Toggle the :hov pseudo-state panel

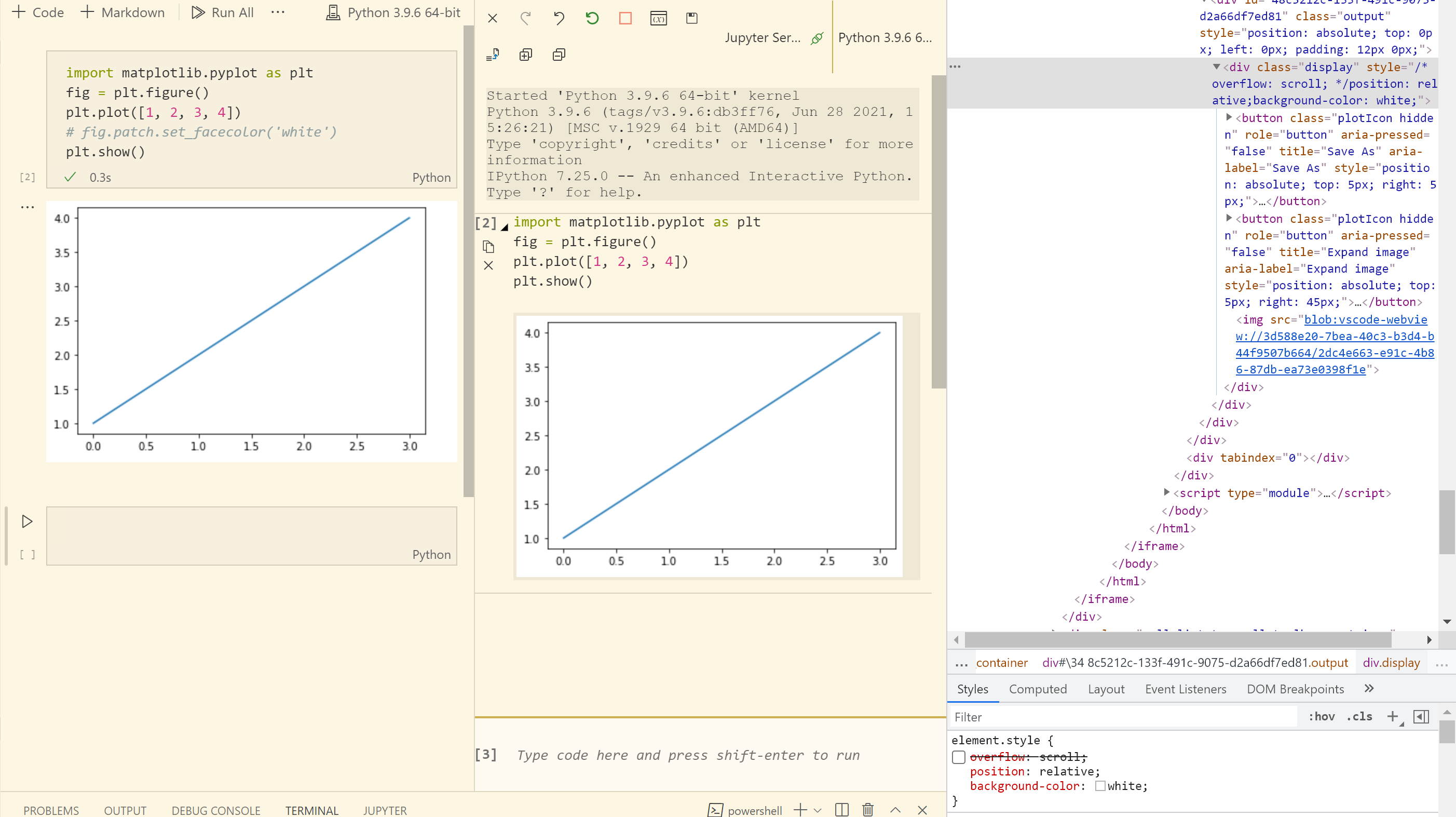[1322, 716]
